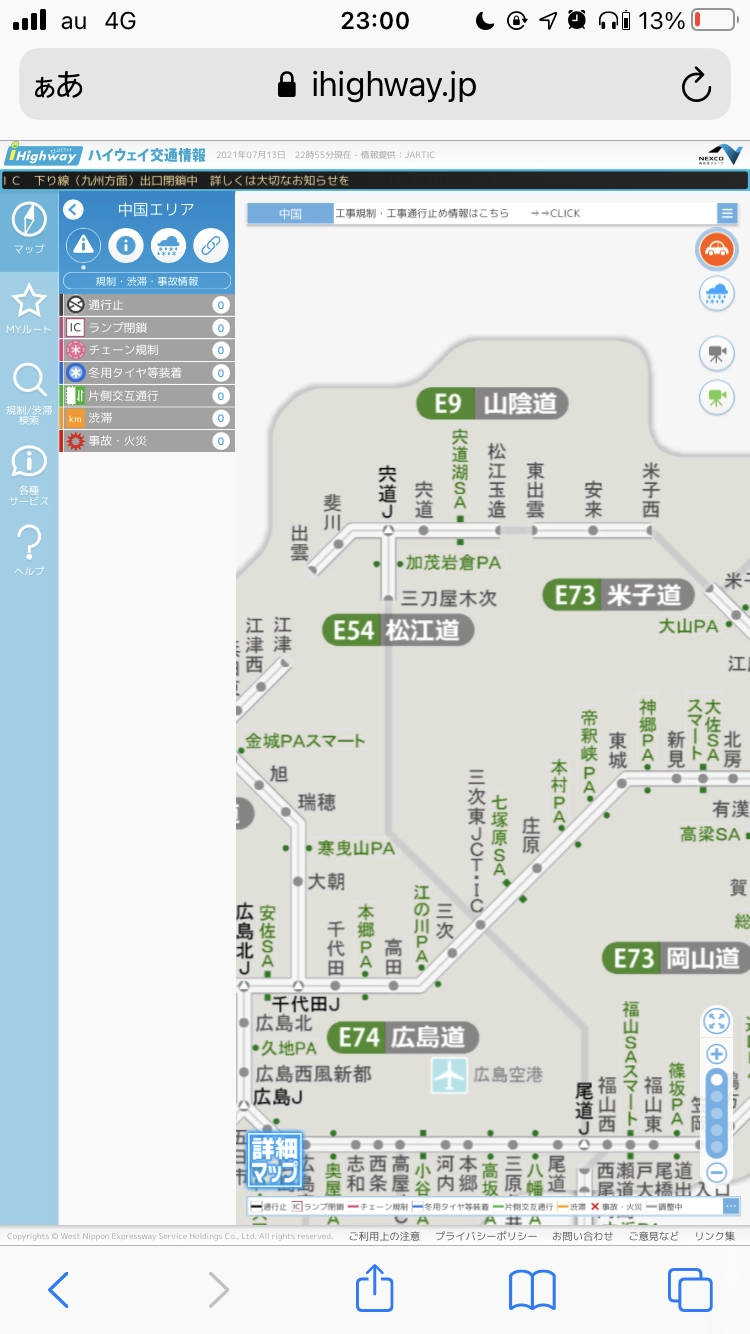
Task: Select the 事故・火災 row in the list
Action: (x=147, y=441)
